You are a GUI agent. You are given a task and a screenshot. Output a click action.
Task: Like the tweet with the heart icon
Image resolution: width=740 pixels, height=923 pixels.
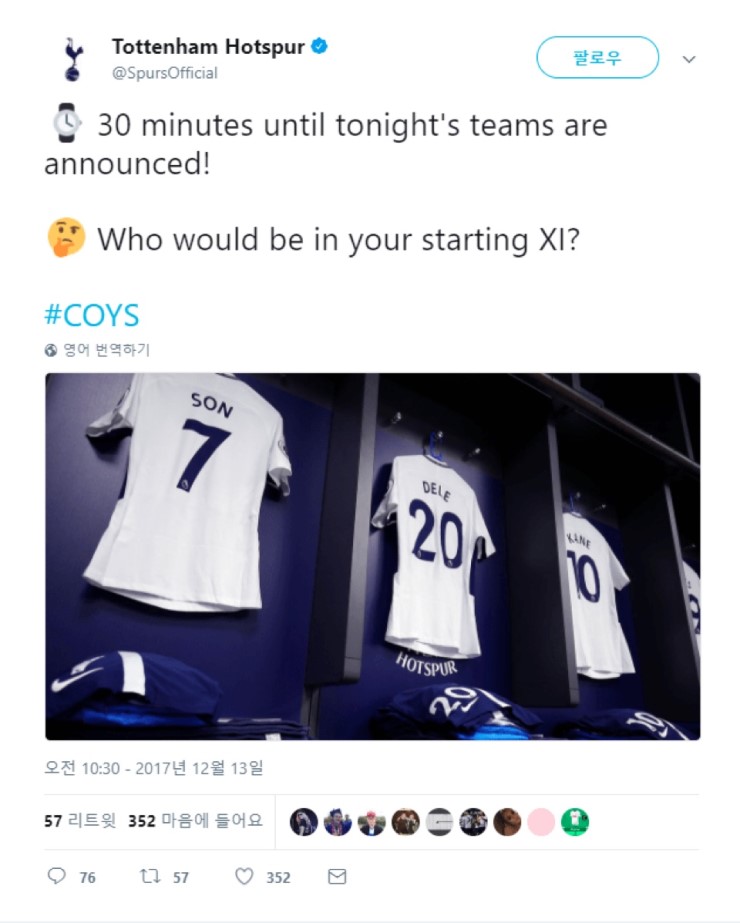coord(244,876)
